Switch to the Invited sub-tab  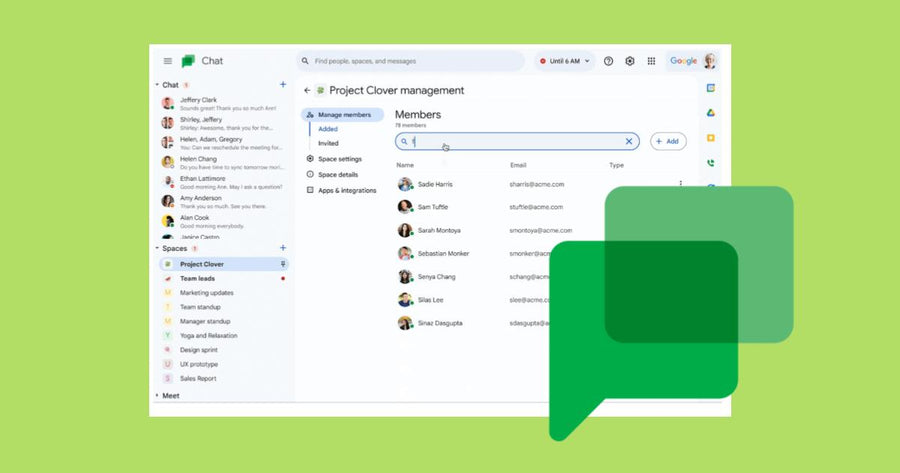pyautogui.click(x=328, y=144)
